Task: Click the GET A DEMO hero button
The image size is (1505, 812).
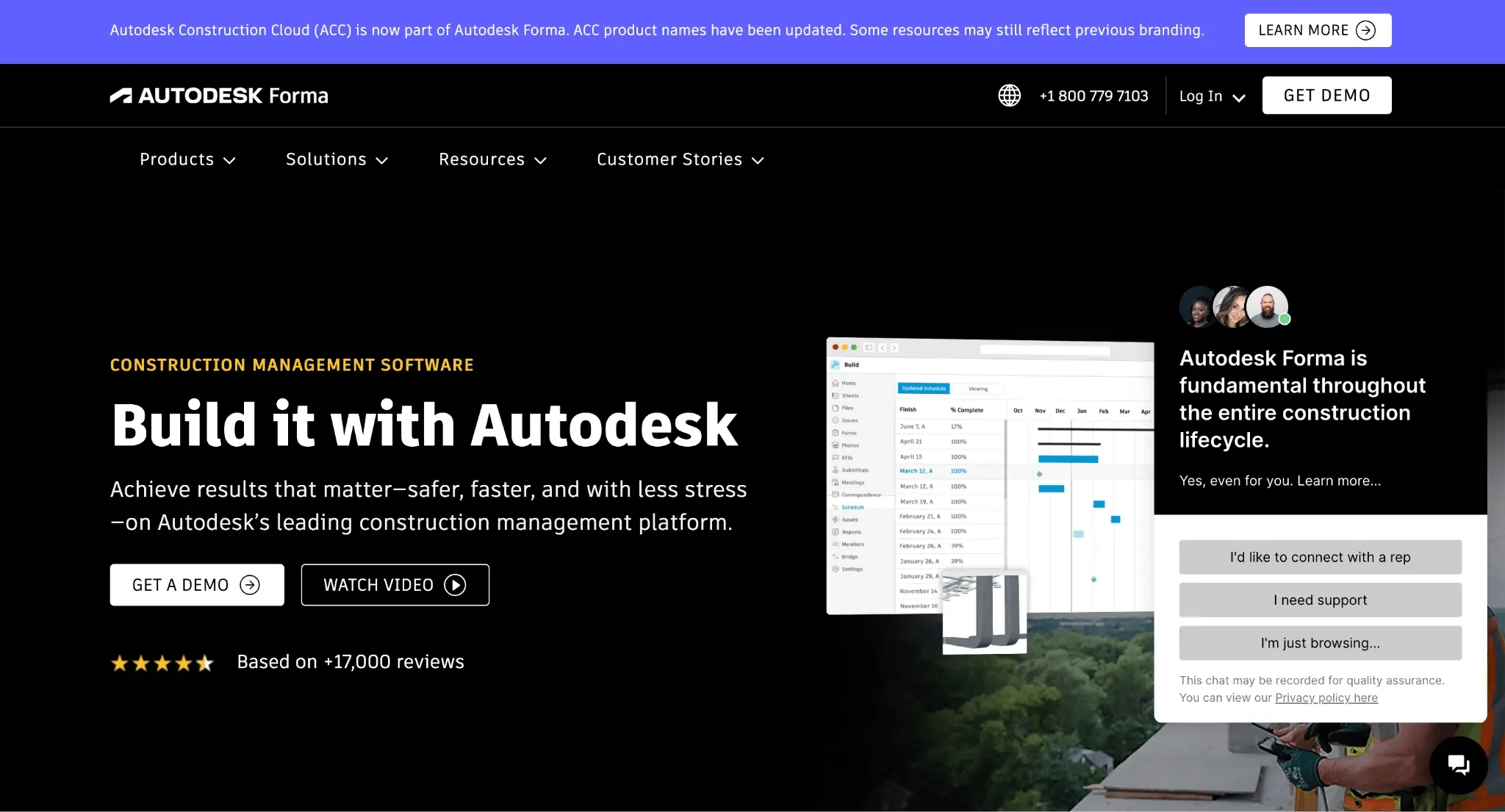Action: point(197,585)
